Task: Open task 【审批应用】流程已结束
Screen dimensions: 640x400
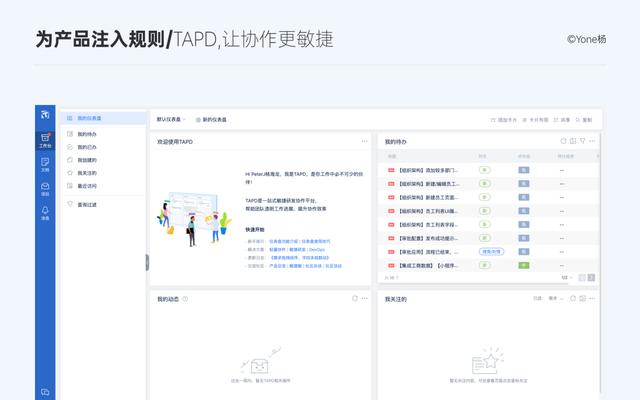Action: tap(428, 252)
